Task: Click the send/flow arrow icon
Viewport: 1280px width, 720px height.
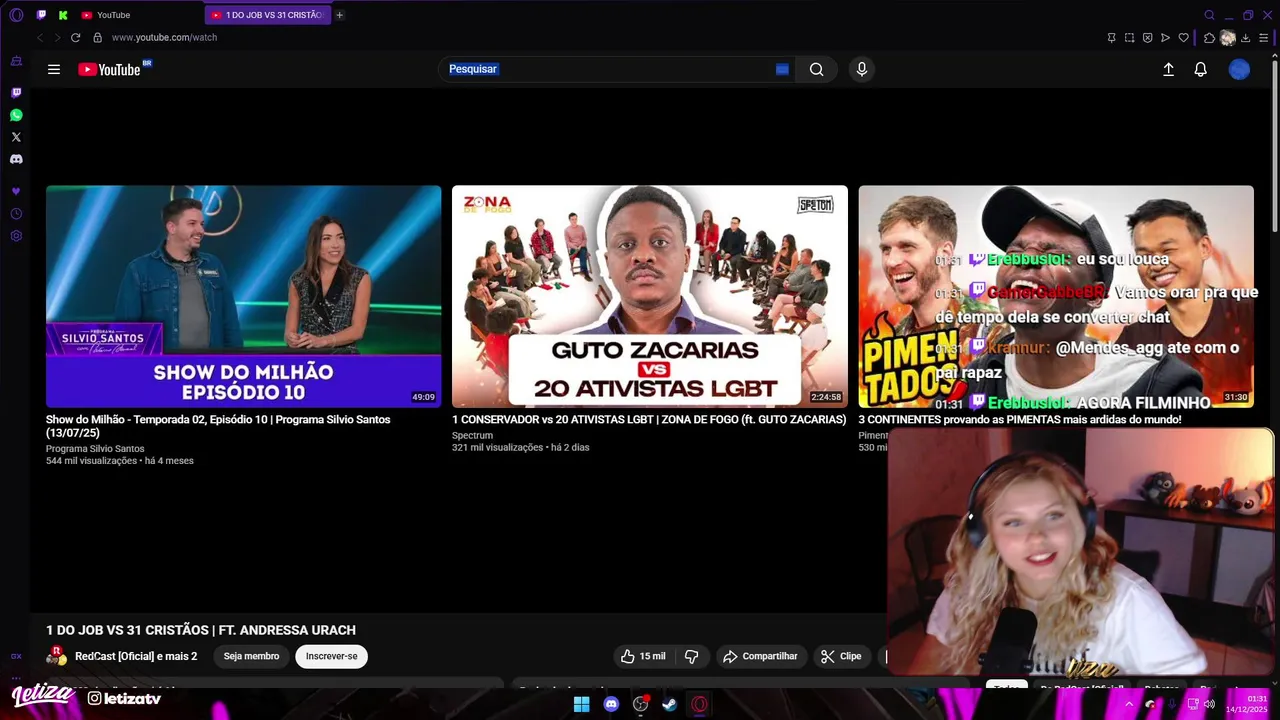Action: (x=1165, y=38)
